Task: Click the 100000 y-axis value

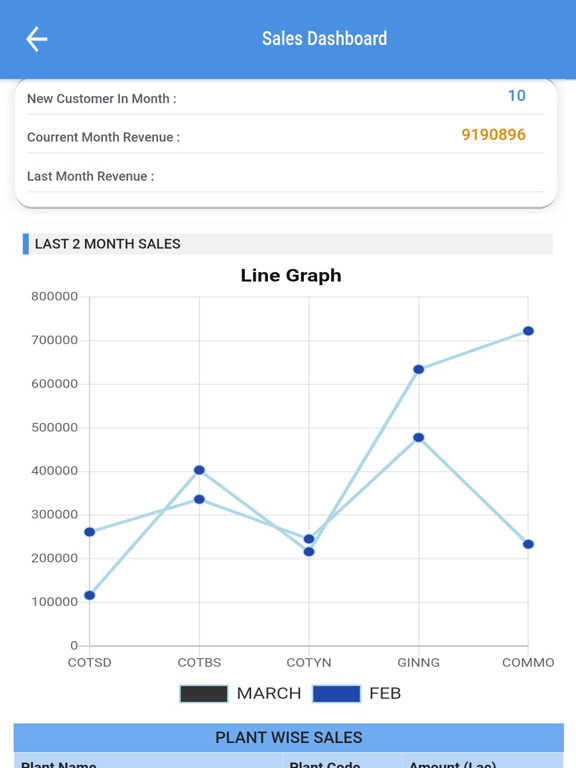Action: 54,601
